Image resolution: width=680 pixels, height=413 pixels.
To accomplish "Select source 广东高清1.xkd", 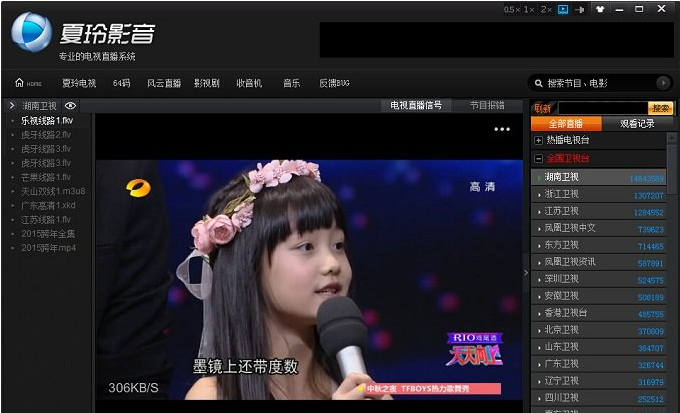I will point(48,205).
